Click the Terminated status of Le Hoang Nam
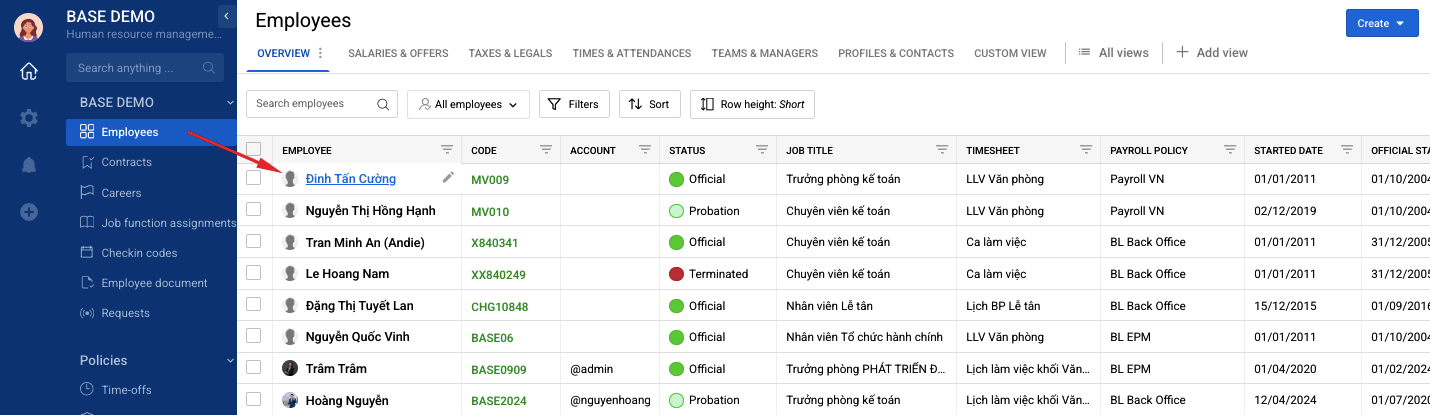This screenshot has width=1430, height=415. point(708,274)
